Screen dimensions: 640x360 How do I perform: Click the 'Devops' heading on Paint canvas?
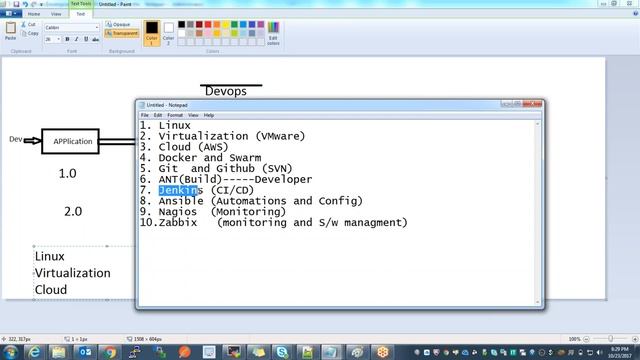click(226, 91)
